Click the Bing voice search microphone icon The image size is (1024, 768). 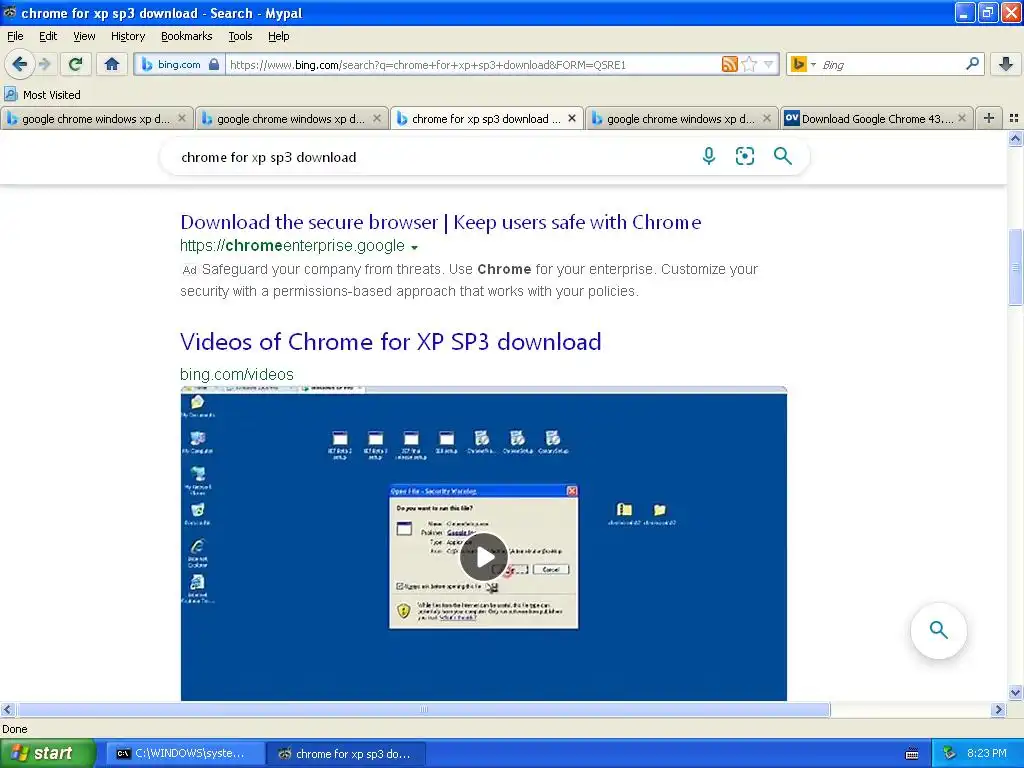tap(709, 156)
